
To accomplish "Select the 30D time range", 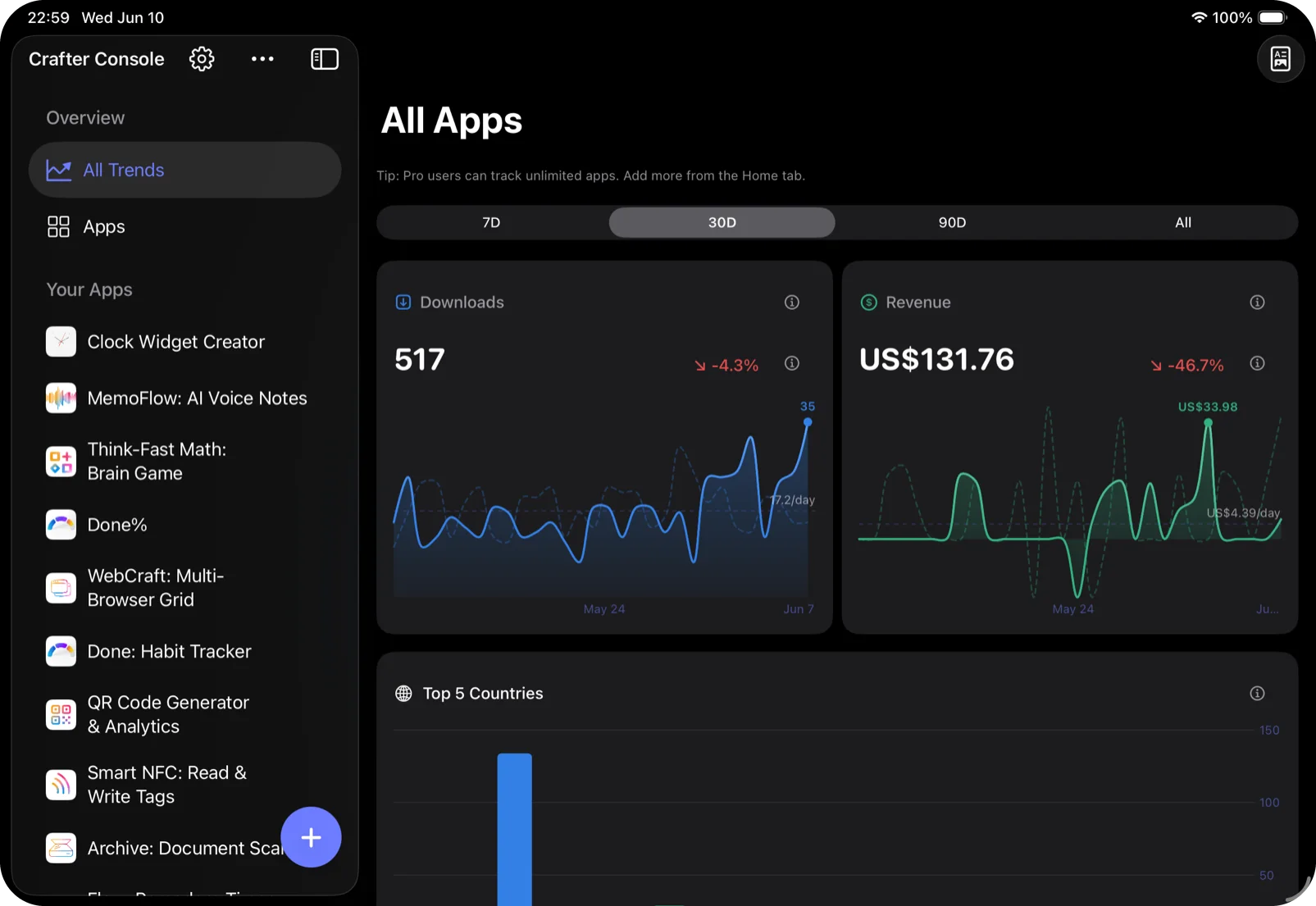I will [x=722, y=223].
